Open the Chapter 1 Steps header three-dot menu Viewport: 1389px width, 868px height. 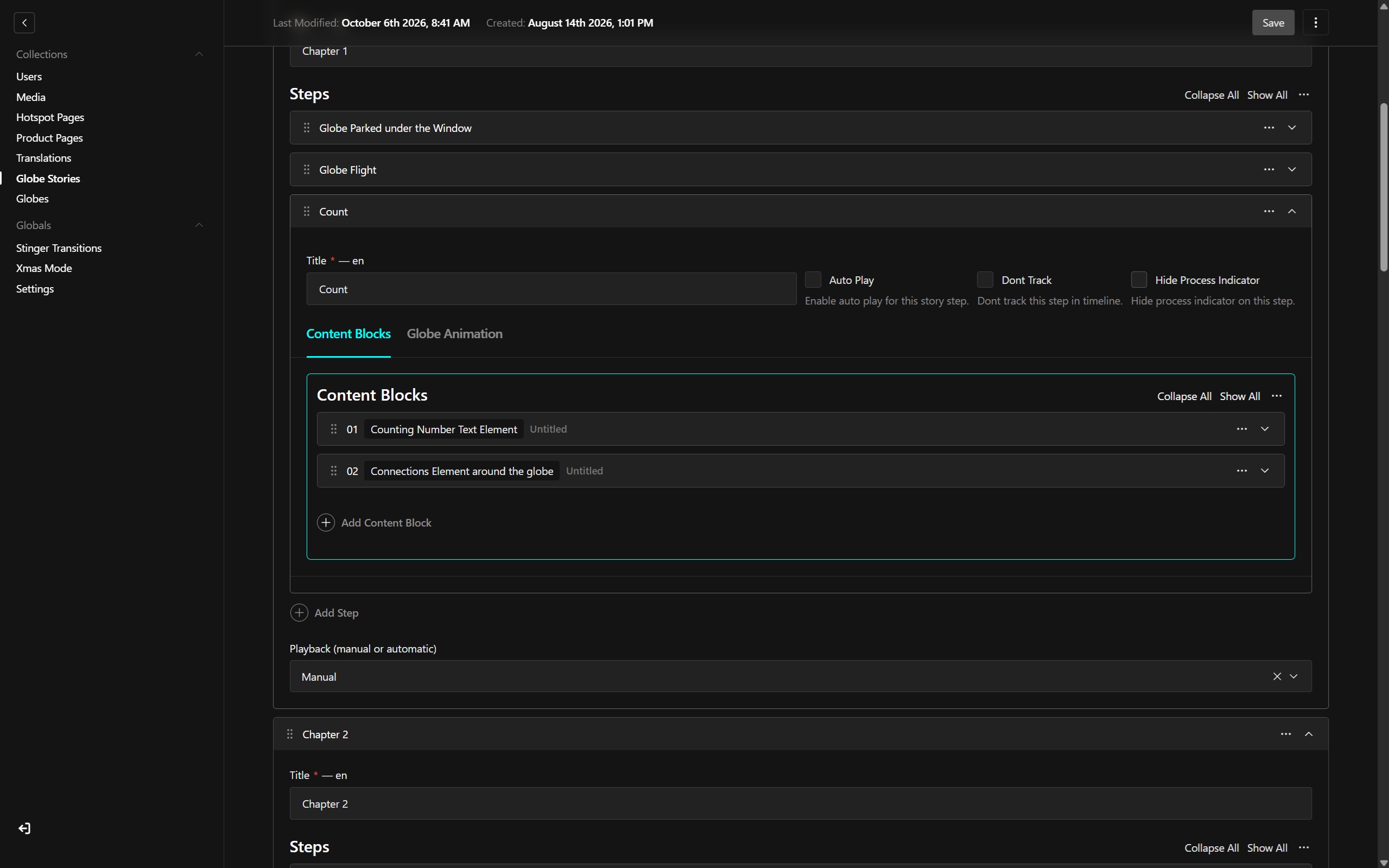coord(1304,94)
